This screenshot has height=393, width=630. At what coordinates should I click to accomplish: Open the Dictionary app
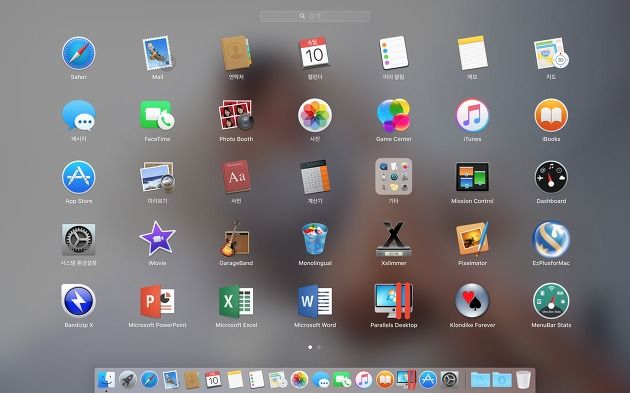(236, 178)
